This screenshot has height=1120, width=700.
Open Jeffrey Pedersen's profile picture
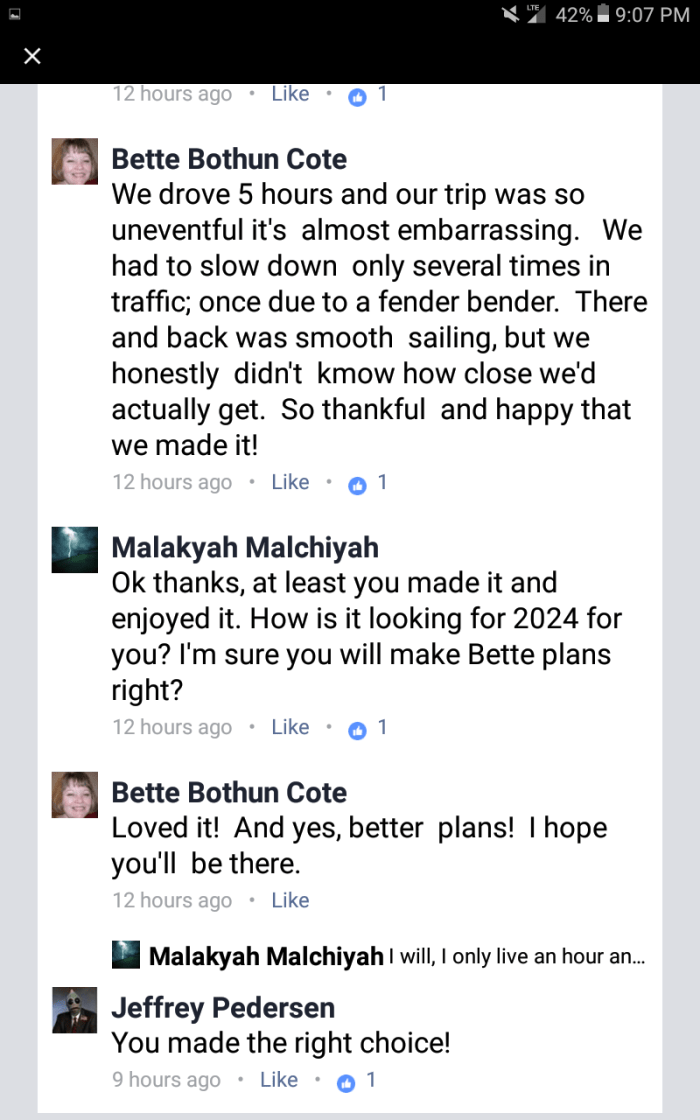pos(75,1010)
